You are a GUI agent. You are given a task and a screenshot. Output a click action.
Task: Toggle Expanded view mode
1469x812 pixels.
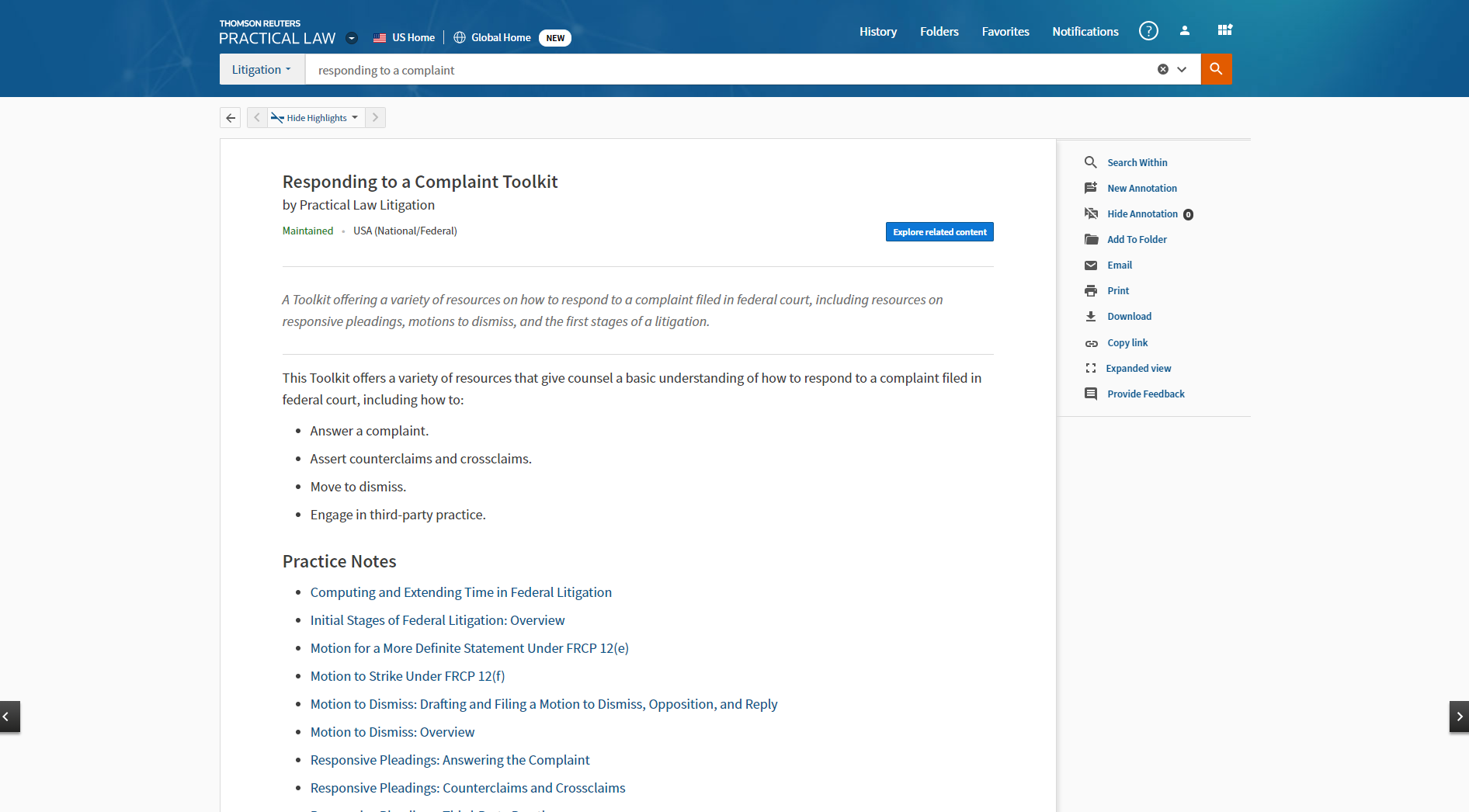pos(1137,369)
